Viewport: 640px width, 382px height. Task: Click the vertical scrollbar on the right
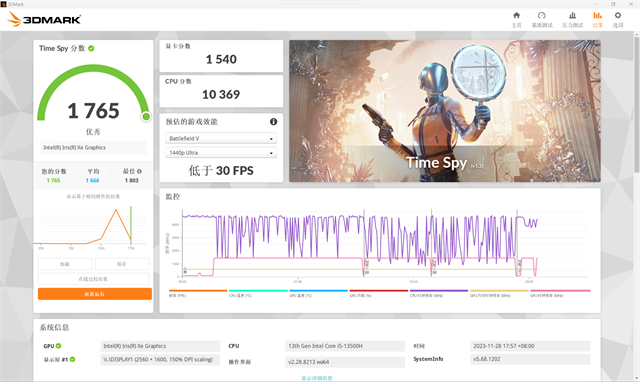[x=636, y=102]
